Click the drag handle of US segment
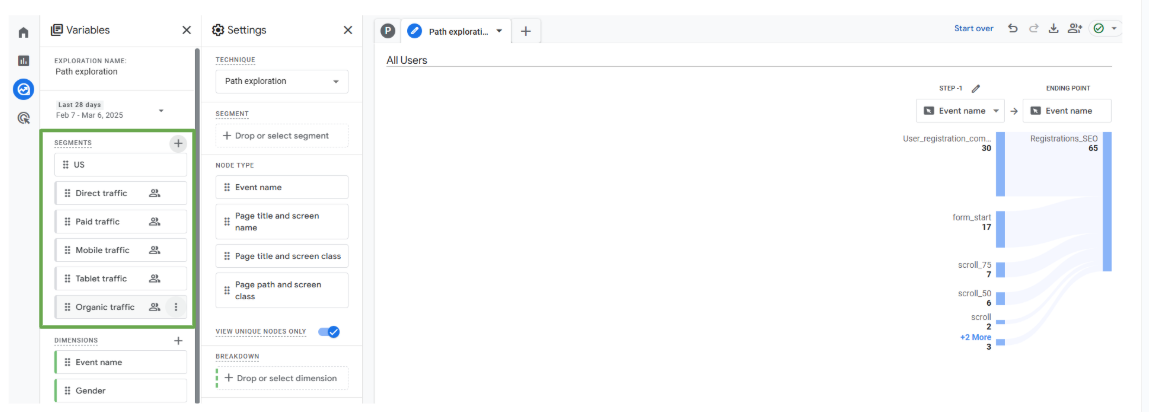 pos(66,165)
